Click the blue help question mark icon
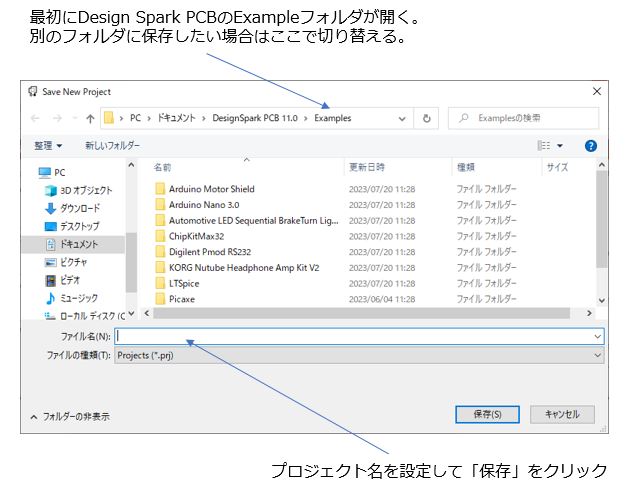 pyautogui.click(x=590, y=145)
